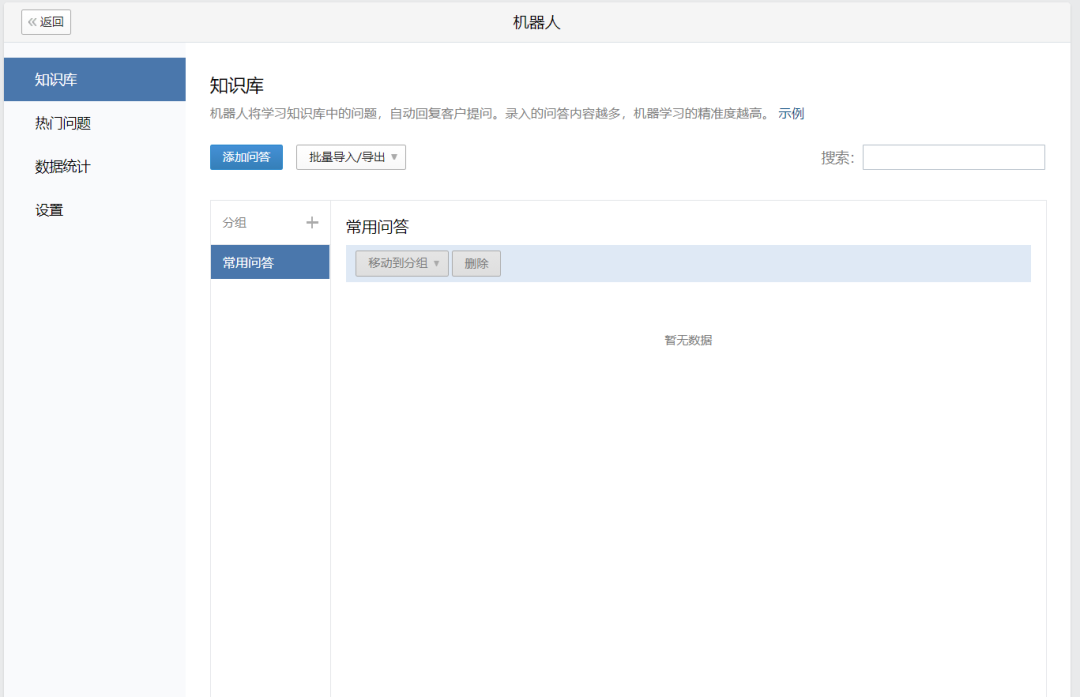The image size is (1080, 697).
Task: Expand the 移动到分组 dropdown
Action: [402, 263]
